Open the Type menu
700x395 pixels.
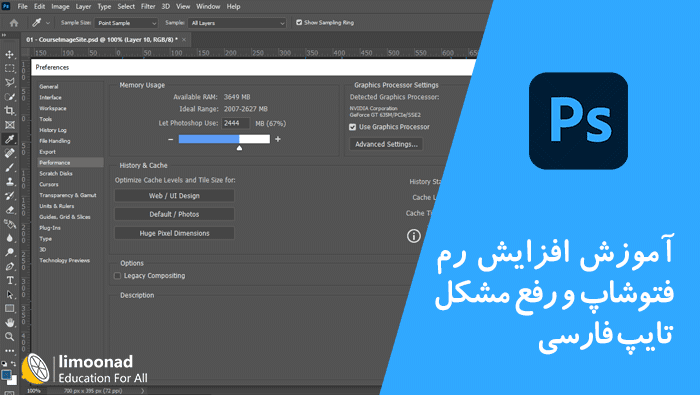click(x=104, y=6)
